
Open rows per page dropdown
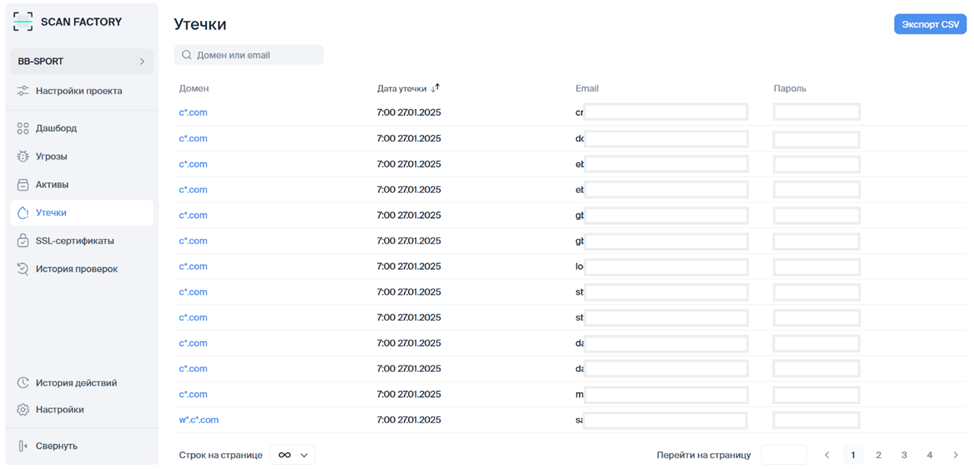click(293, 455)
